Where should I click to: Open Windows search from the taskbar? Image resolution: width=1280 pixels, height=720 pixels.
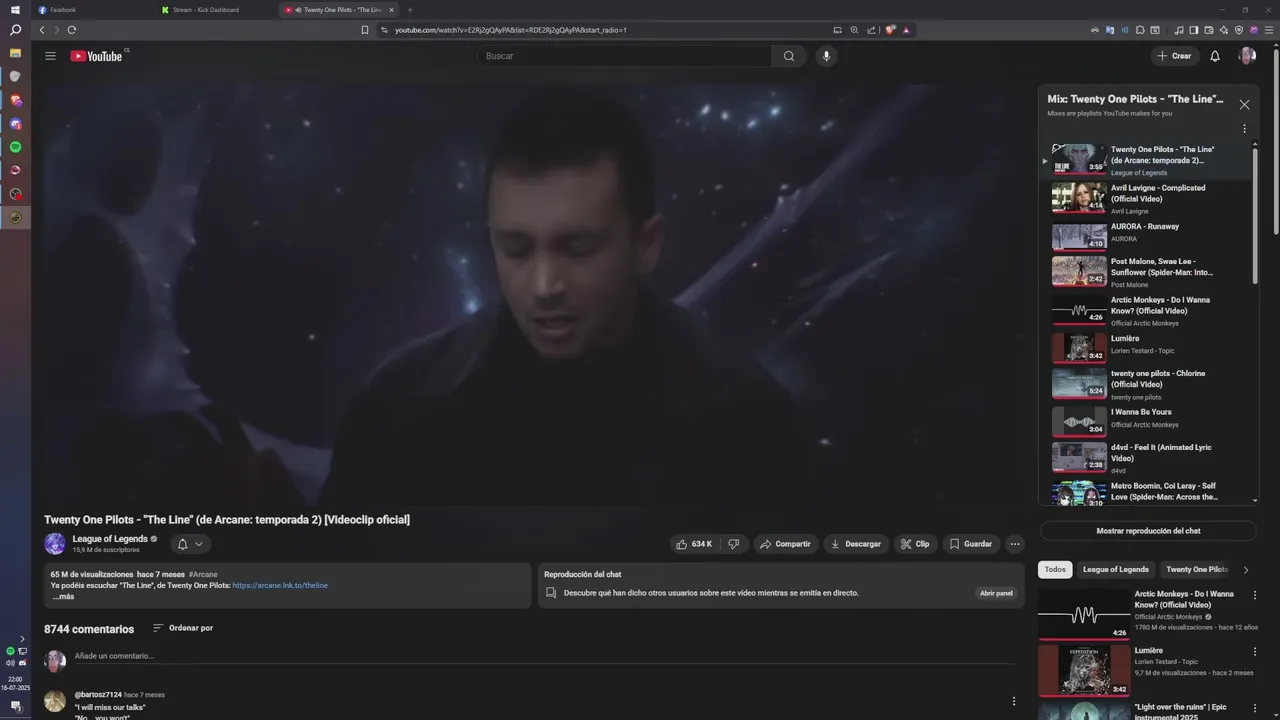(x=15, y=30)
